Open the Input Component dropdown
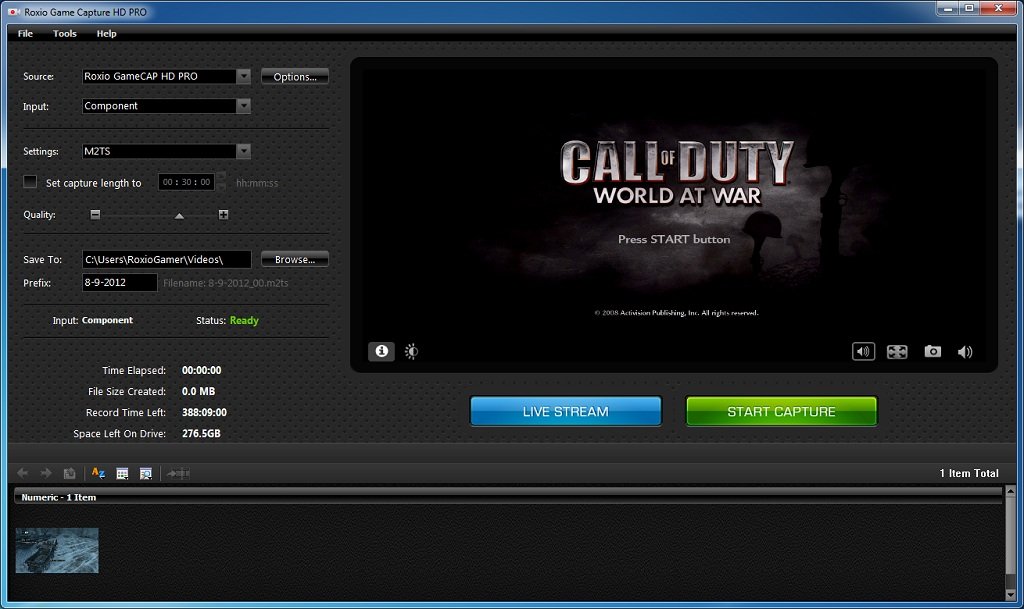This screenshot has height=609, width=1024. pyautogui.click(x=244, y=106)
